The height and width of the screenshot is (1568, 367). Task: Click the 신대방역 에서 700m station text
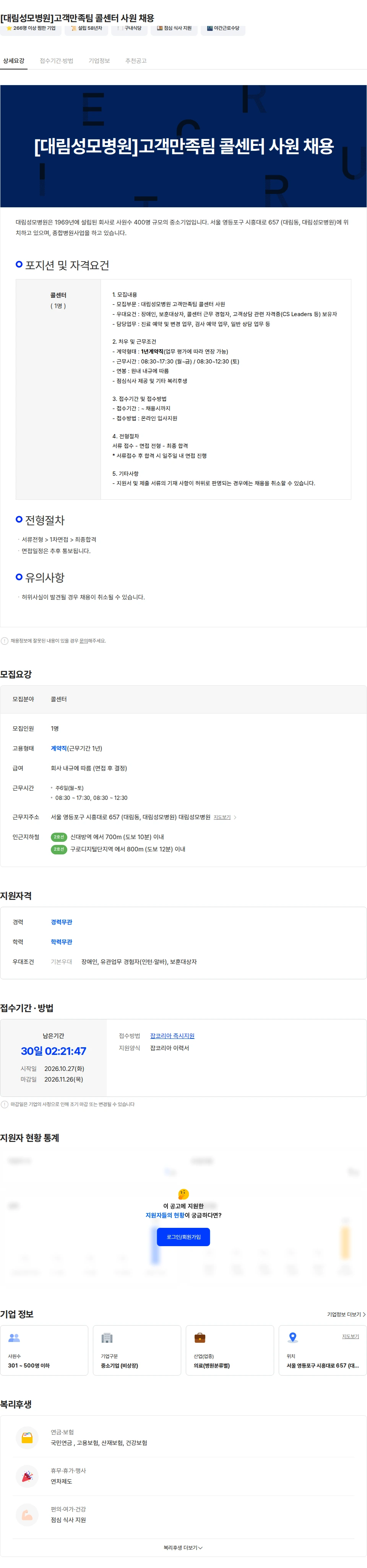pos(117,837)
